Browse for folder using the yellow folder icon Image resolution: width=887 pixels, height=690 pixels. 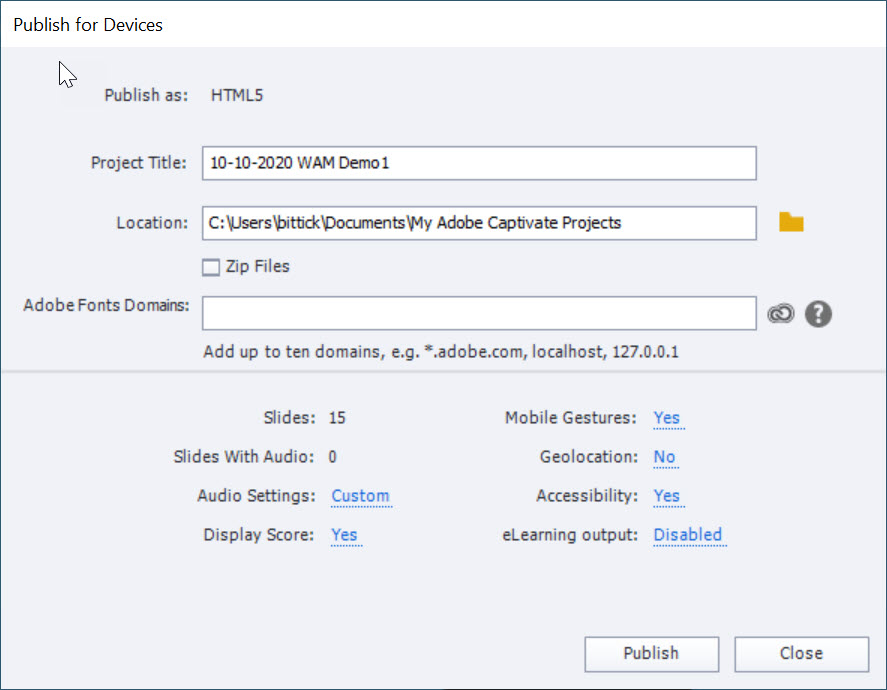(791, 222)
